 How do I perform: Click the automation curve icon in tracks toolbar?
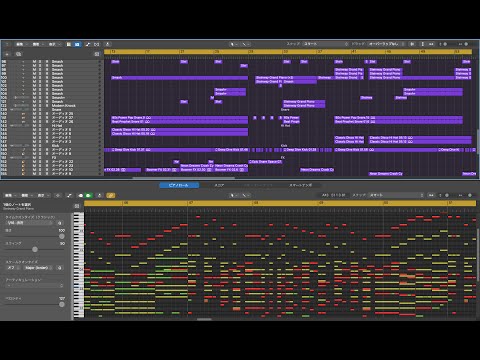(x=88, y=44)
